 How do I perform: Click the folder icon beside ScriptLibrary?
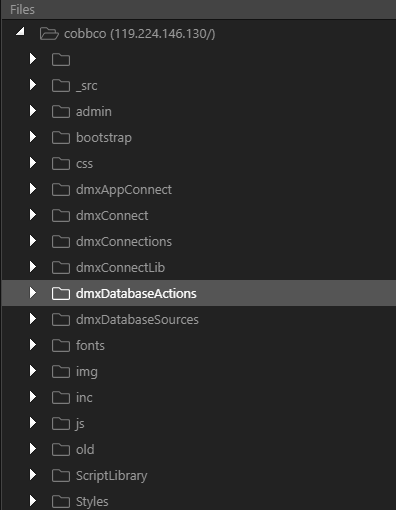click(x=61, y=476)
